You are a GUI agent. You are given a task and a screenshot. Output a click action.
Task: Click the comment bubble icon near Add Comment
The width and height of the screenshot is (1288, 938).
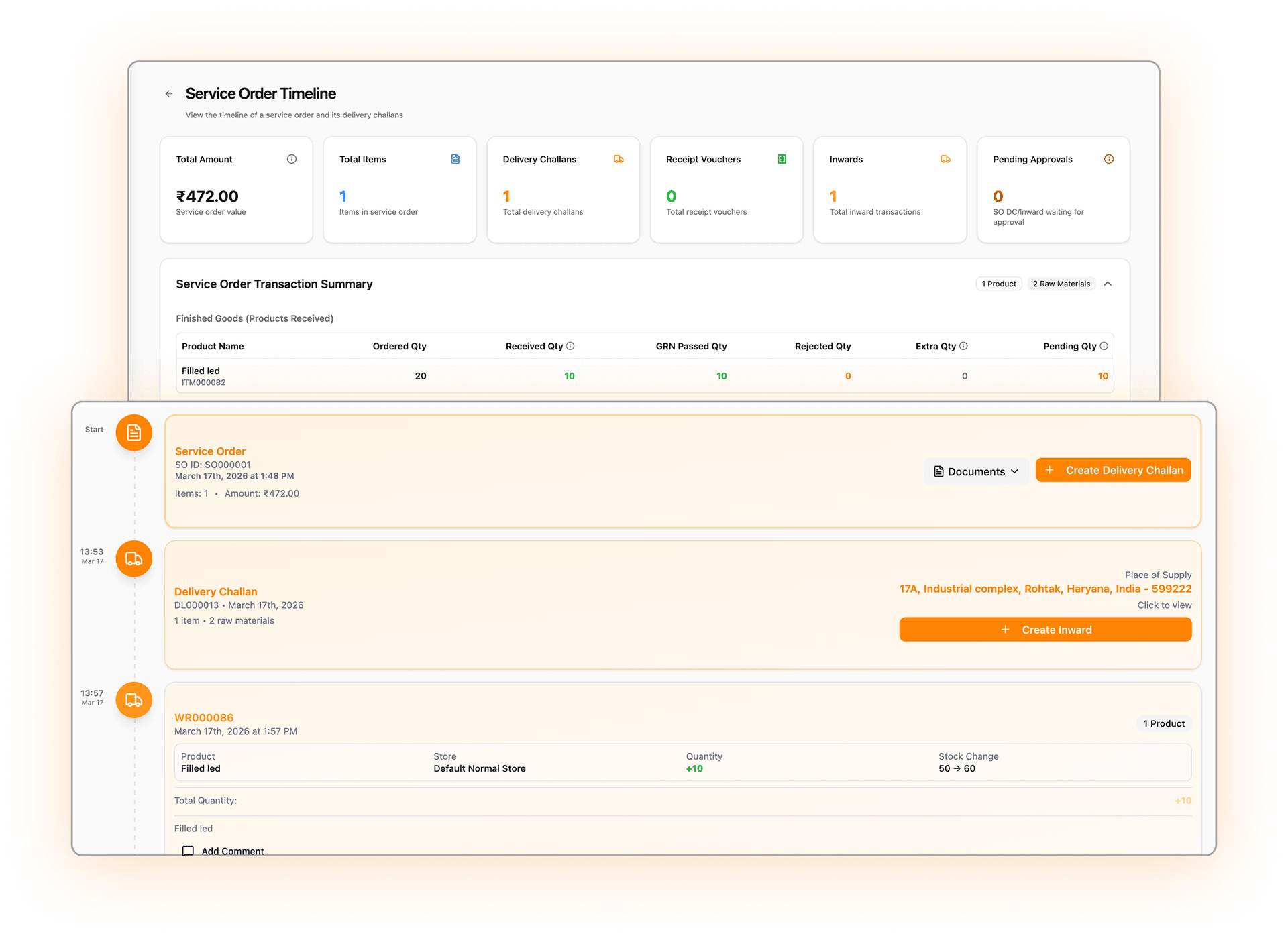(188, 851)
